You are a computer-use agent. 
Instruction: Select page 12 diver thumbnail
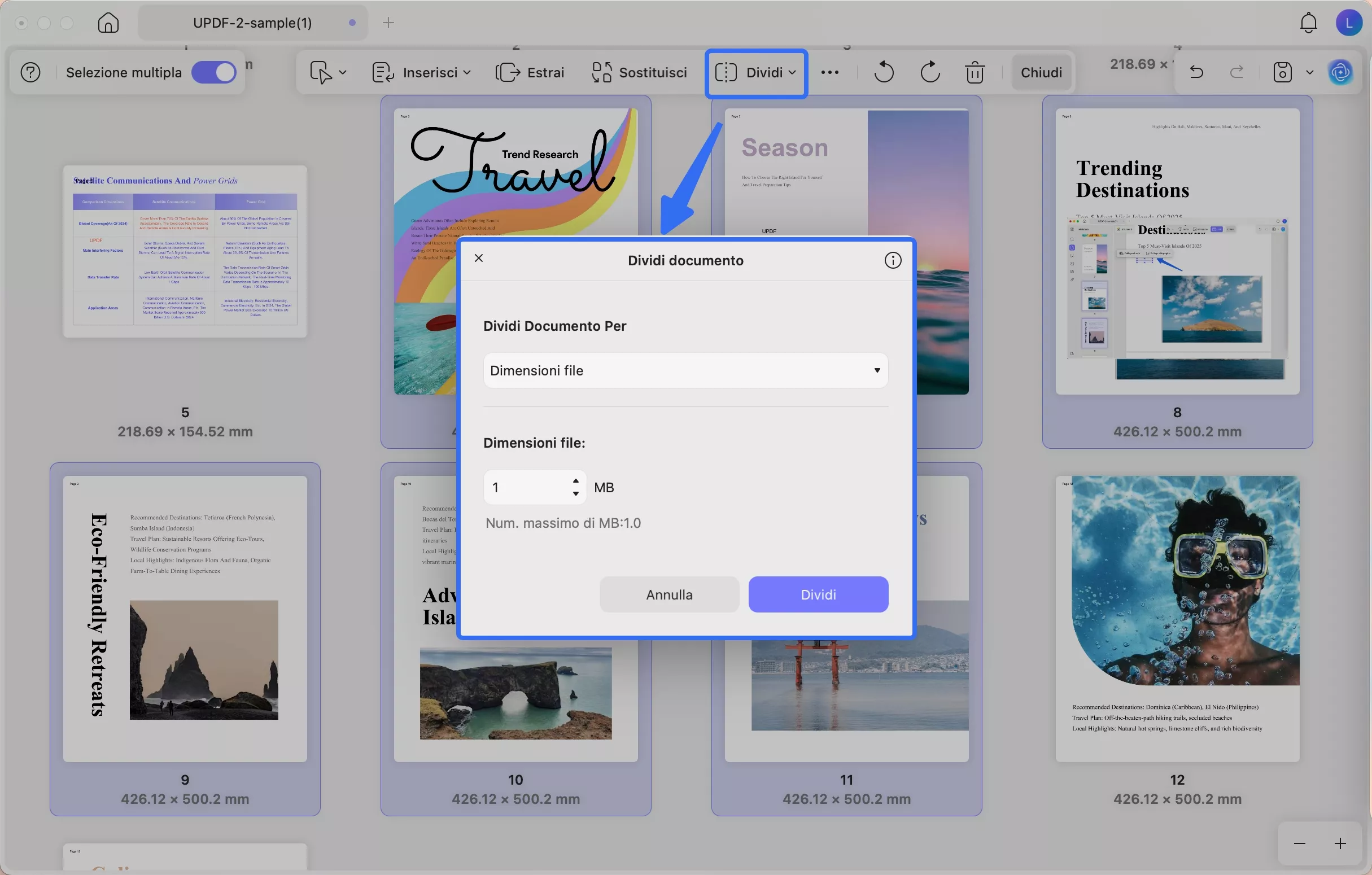(1177, 619)
